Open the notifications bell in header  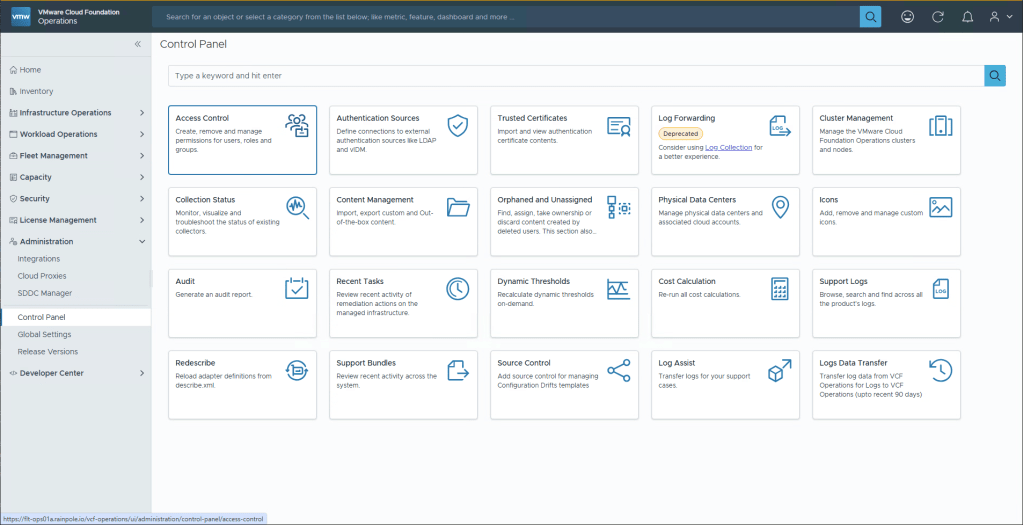click(x=967, y=17)
